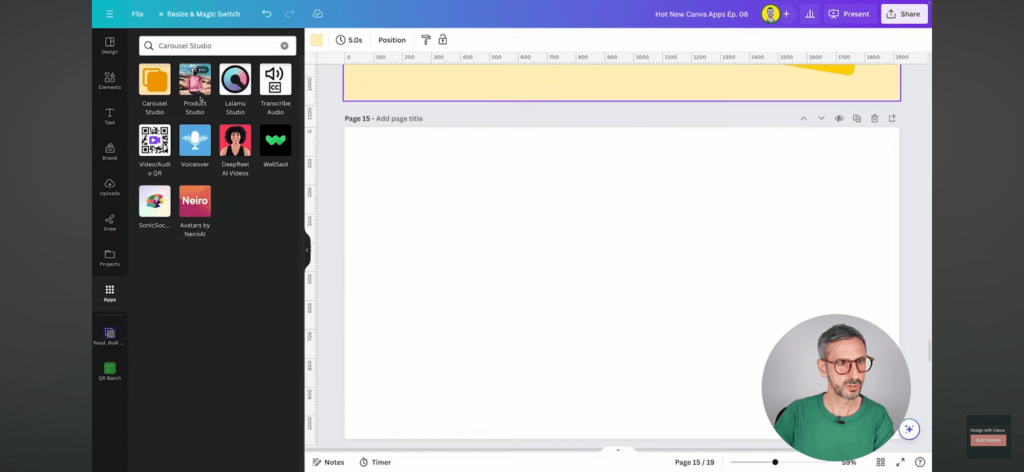1024x472 pixels.
Task: Open the help question mark
Action: click(920, 462)
